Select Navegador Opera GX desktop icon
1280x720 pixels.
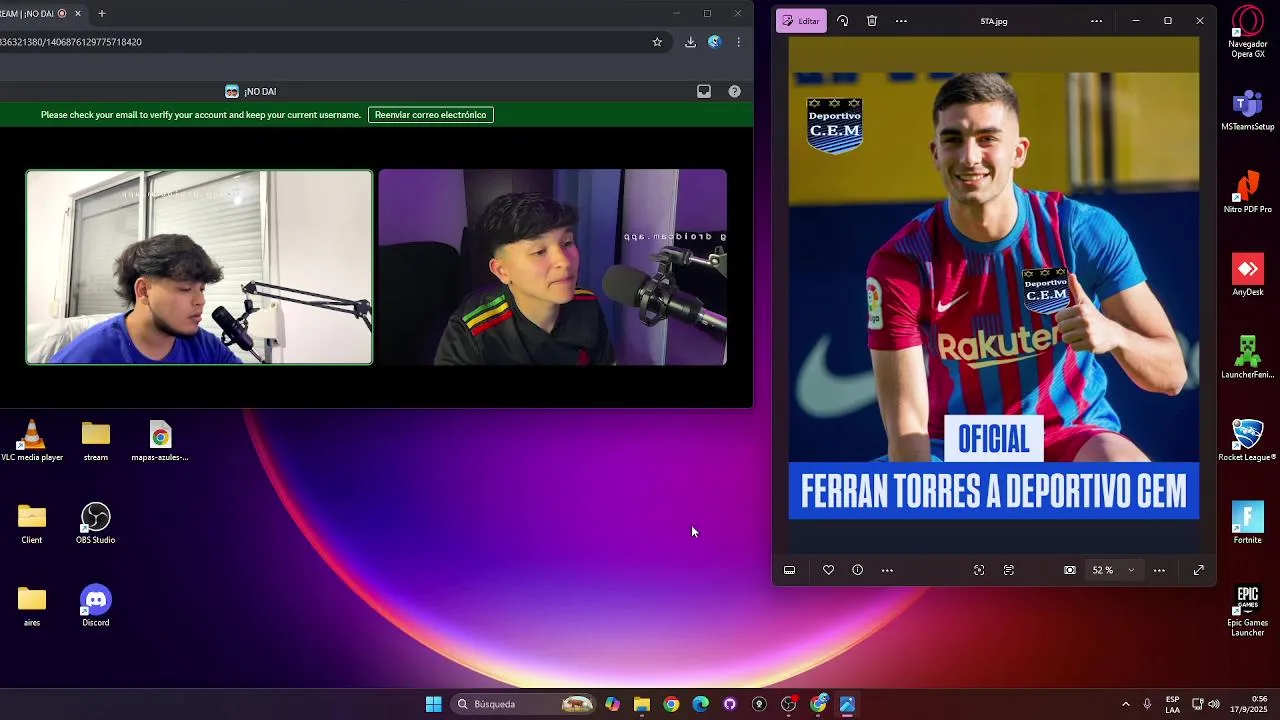(1247, 32)
